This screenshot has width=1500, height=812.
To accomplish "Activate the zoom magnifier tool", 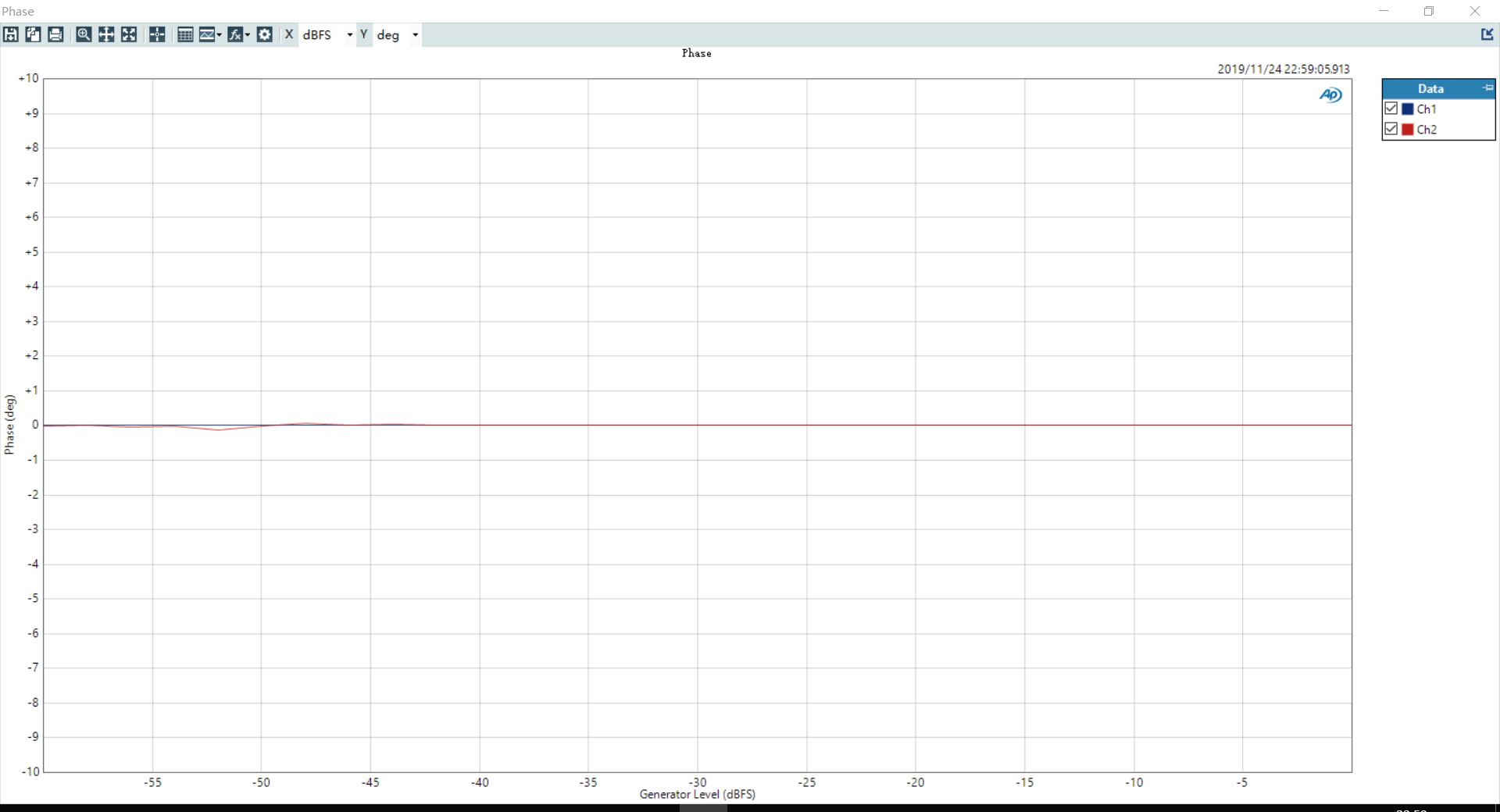I will [x=84, y=34].
